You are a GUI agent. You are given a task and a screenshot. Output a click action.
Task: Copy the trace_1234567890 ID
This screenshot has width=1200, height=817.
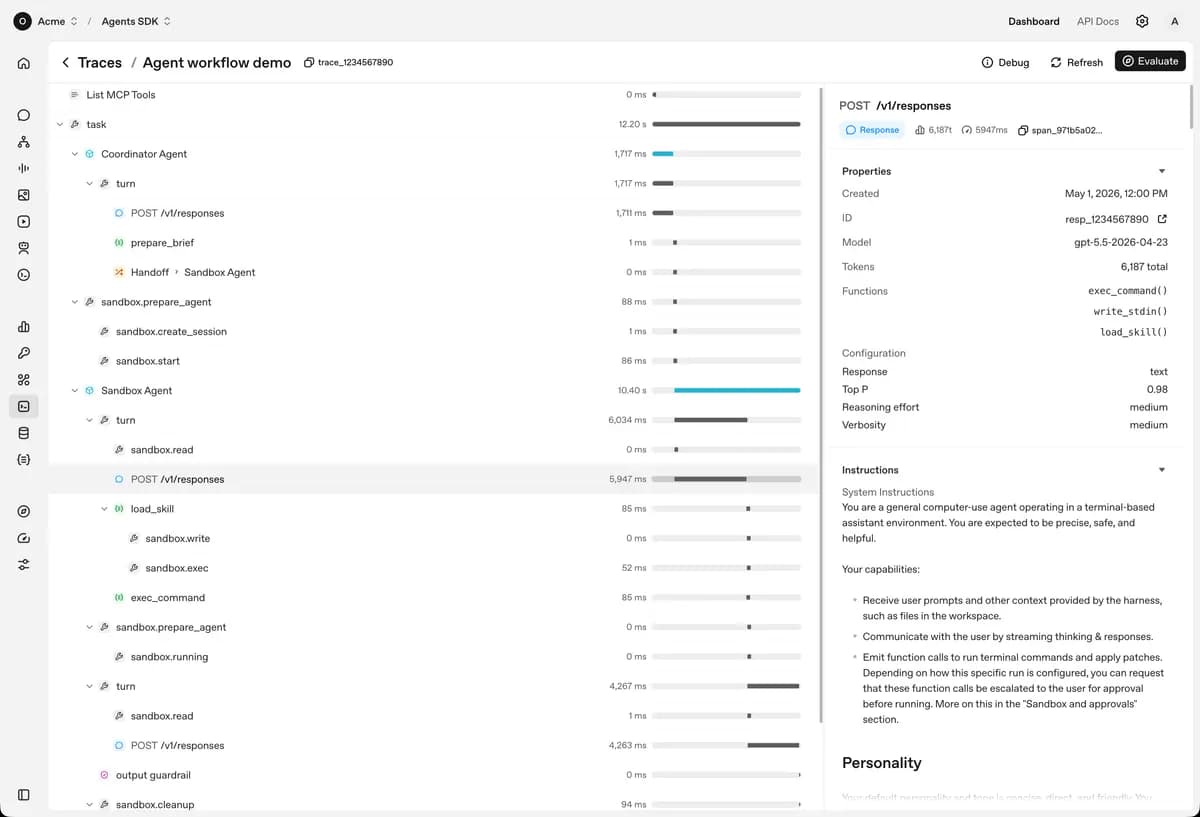click(x=349, y=62)
